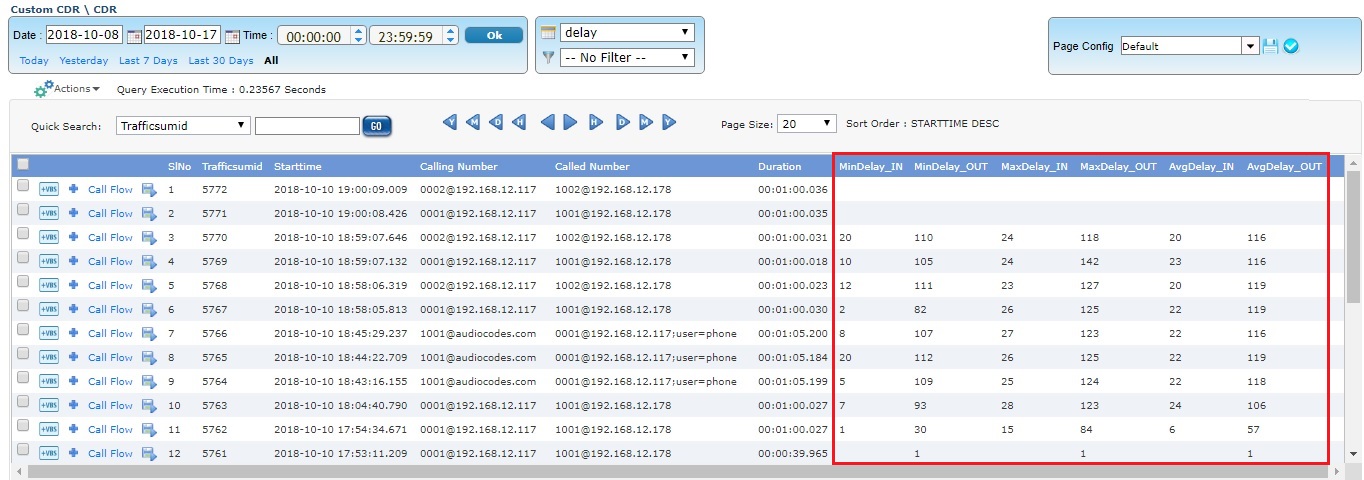Click the +VBS icon in row 5769
This screenshot has width=1364, height=480.
pos(49,261)
